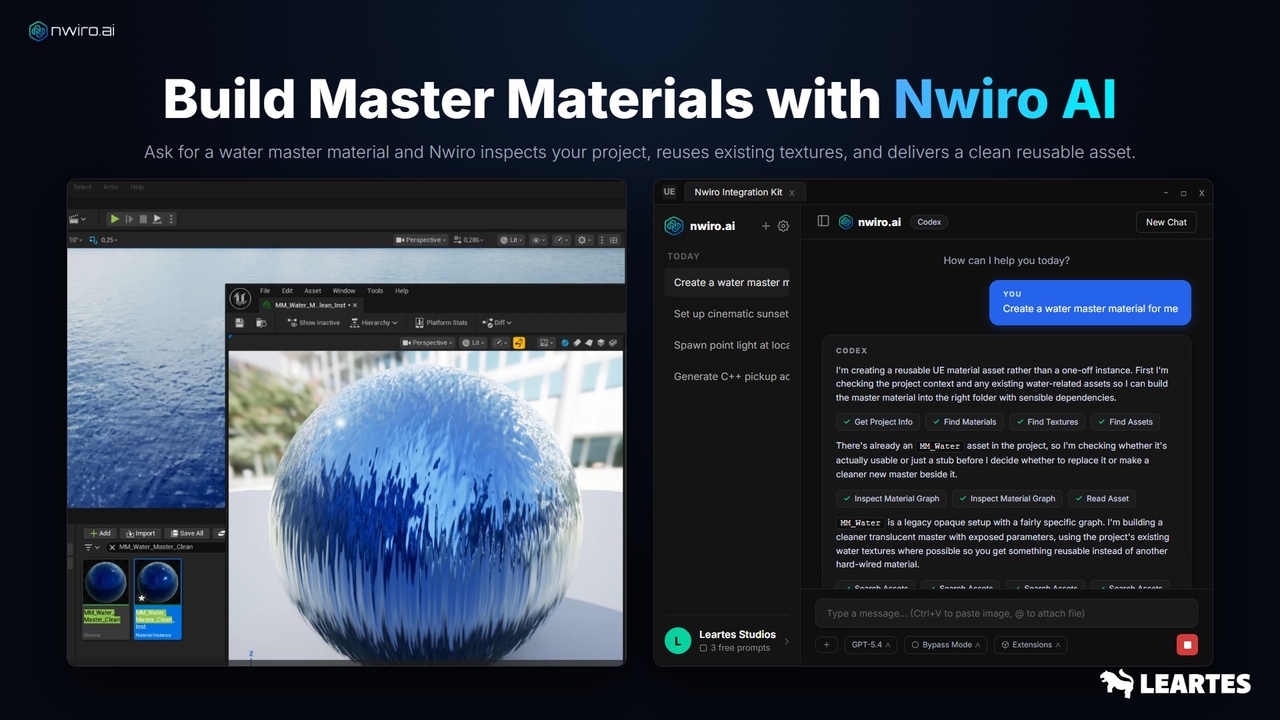Select the MM_Water_M..lean_Inst tab

tap(310, 304)
